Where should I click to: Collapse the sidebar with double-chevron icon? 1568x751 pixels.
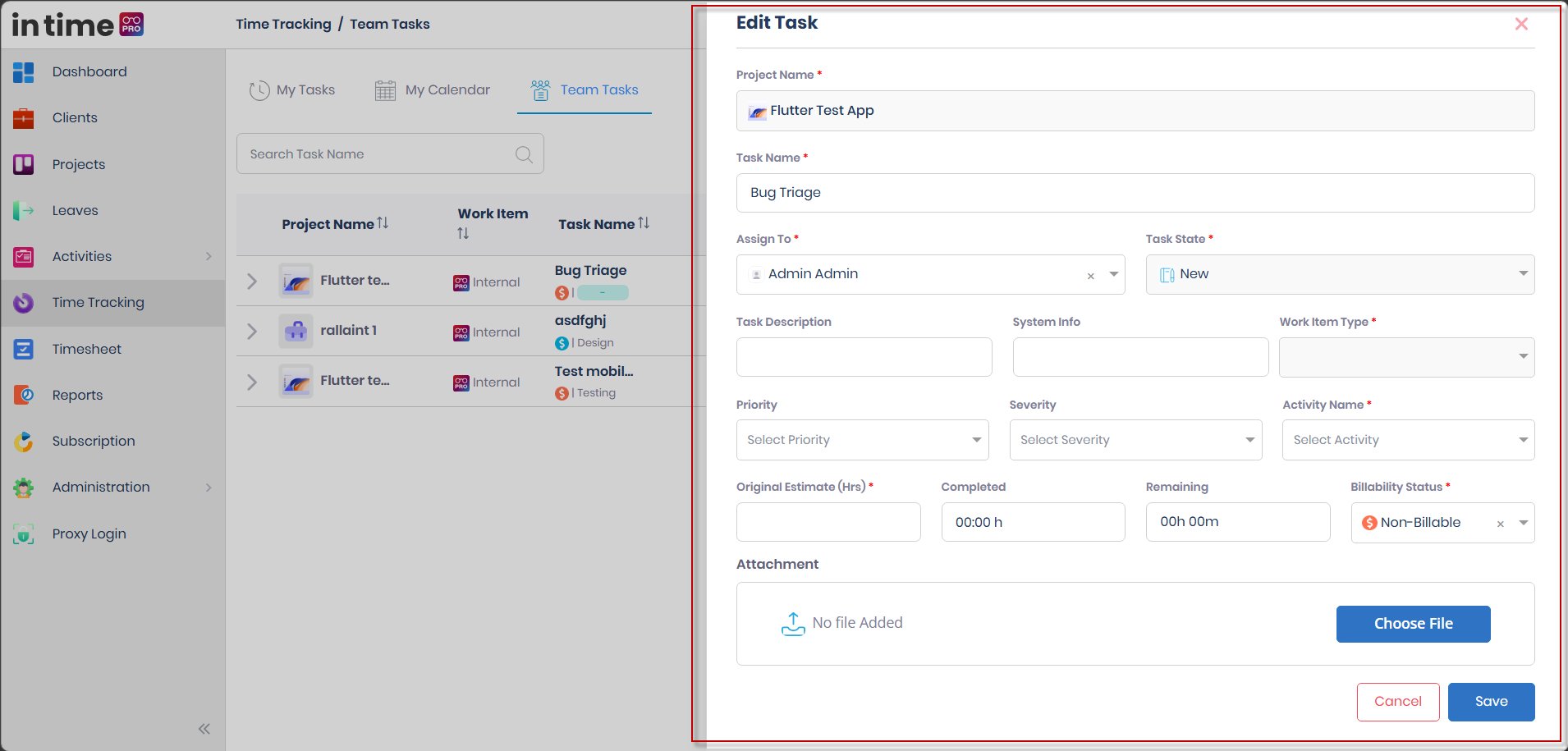coord(204,729)
